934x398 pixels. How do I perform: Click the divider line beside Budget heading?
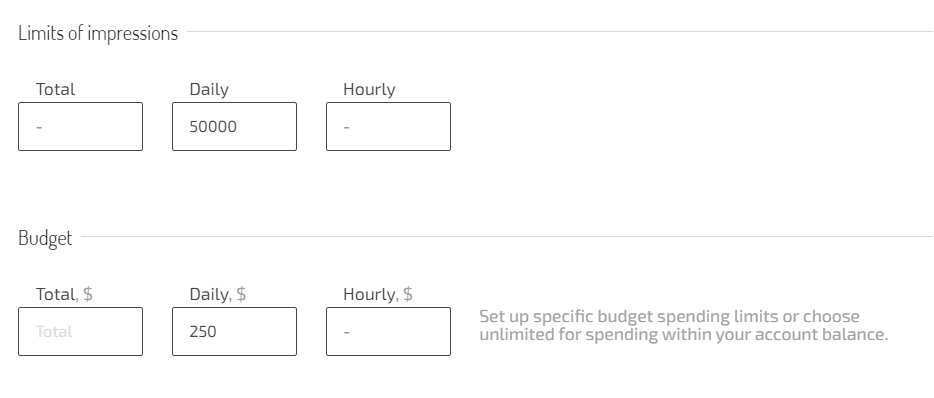(507, 237)
